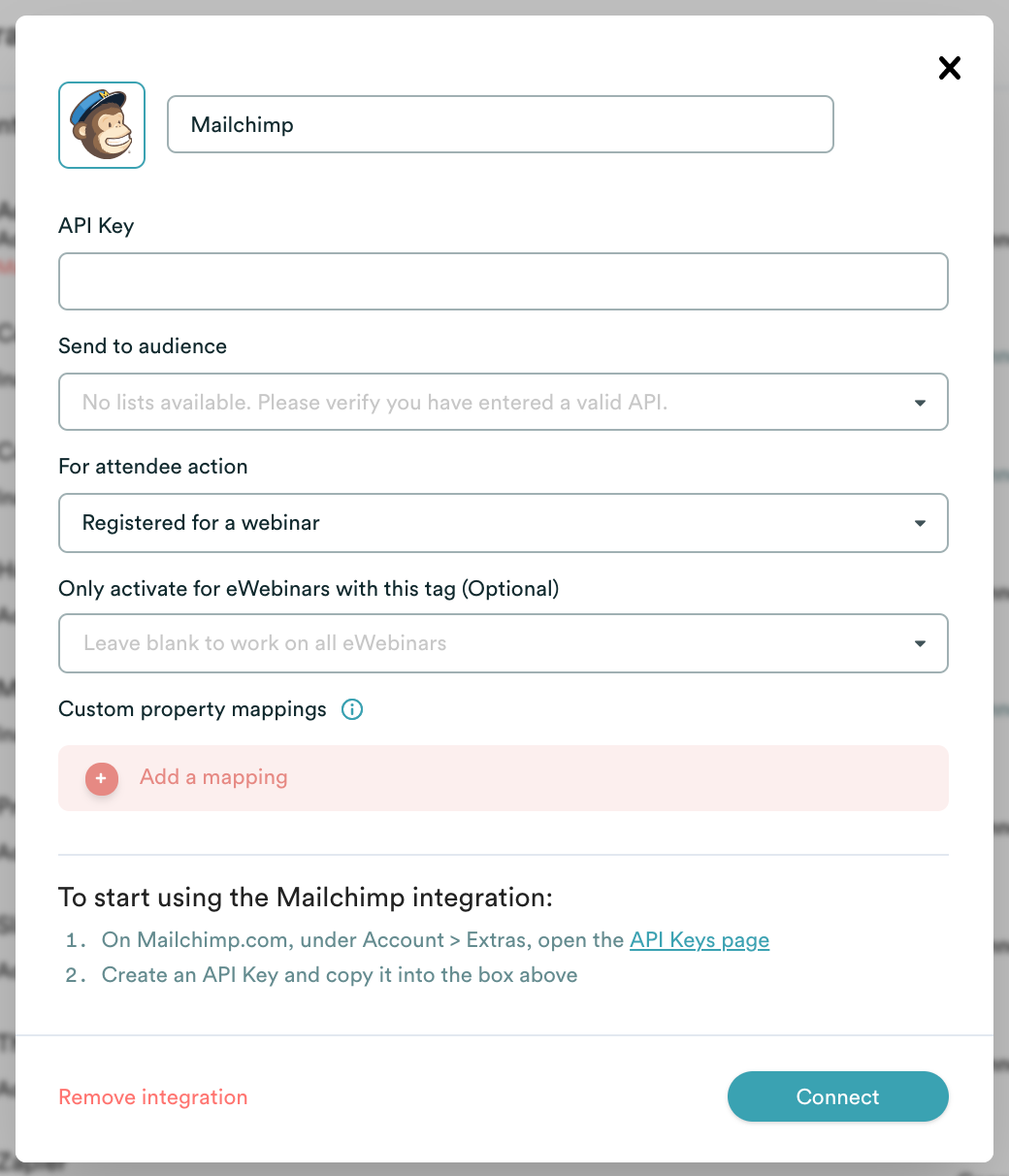
Task: Click the Mailchimp monkey logo icon
Action: 101,124
